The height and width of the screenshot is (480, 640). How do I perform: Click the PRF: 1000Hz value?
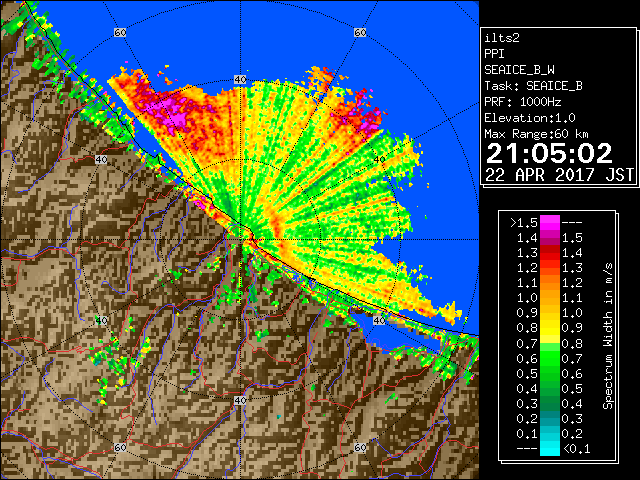point(522,102)
